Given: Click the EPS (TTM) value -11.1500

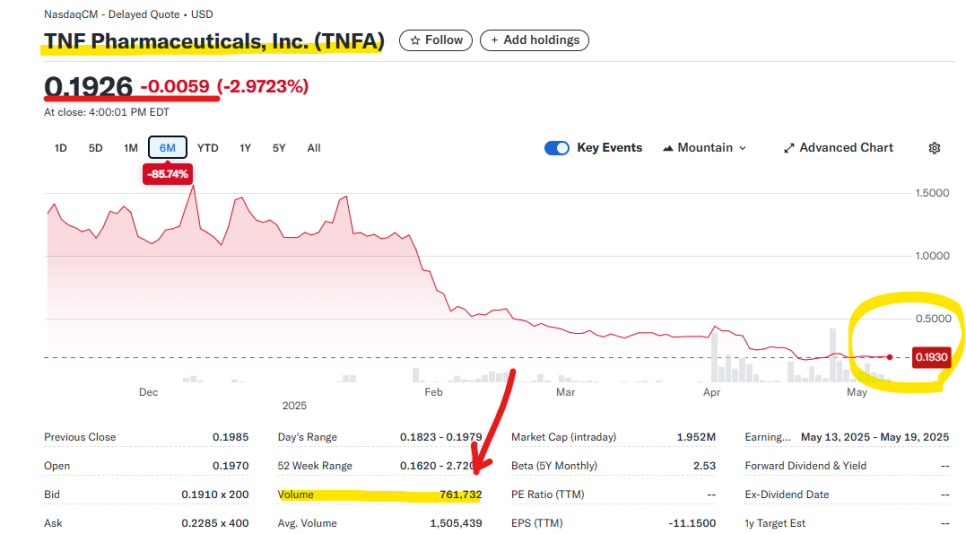Looking at the screenshot, I should [x=692, y=523].
